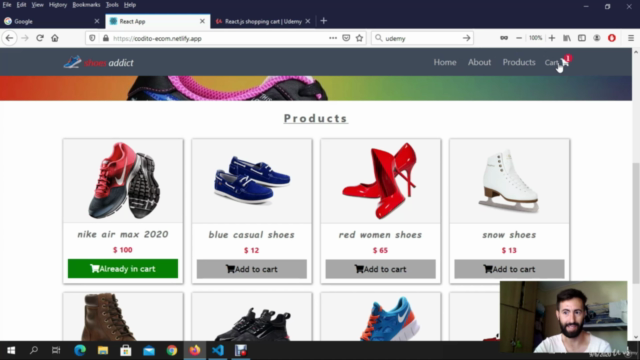
Task: Click the shoes addict logo
Action: pos(98,62)
